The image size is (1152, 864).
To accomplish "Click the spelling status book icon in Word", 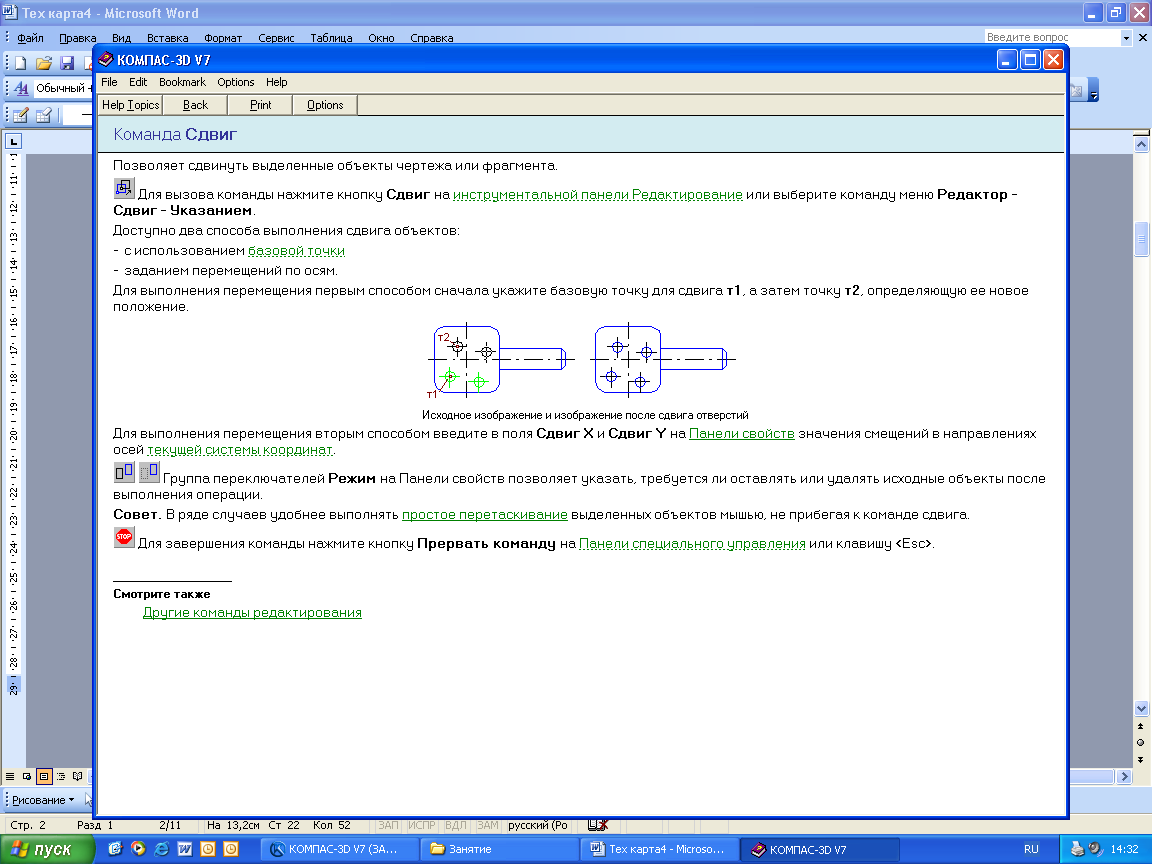I will (x=598, y=825).
